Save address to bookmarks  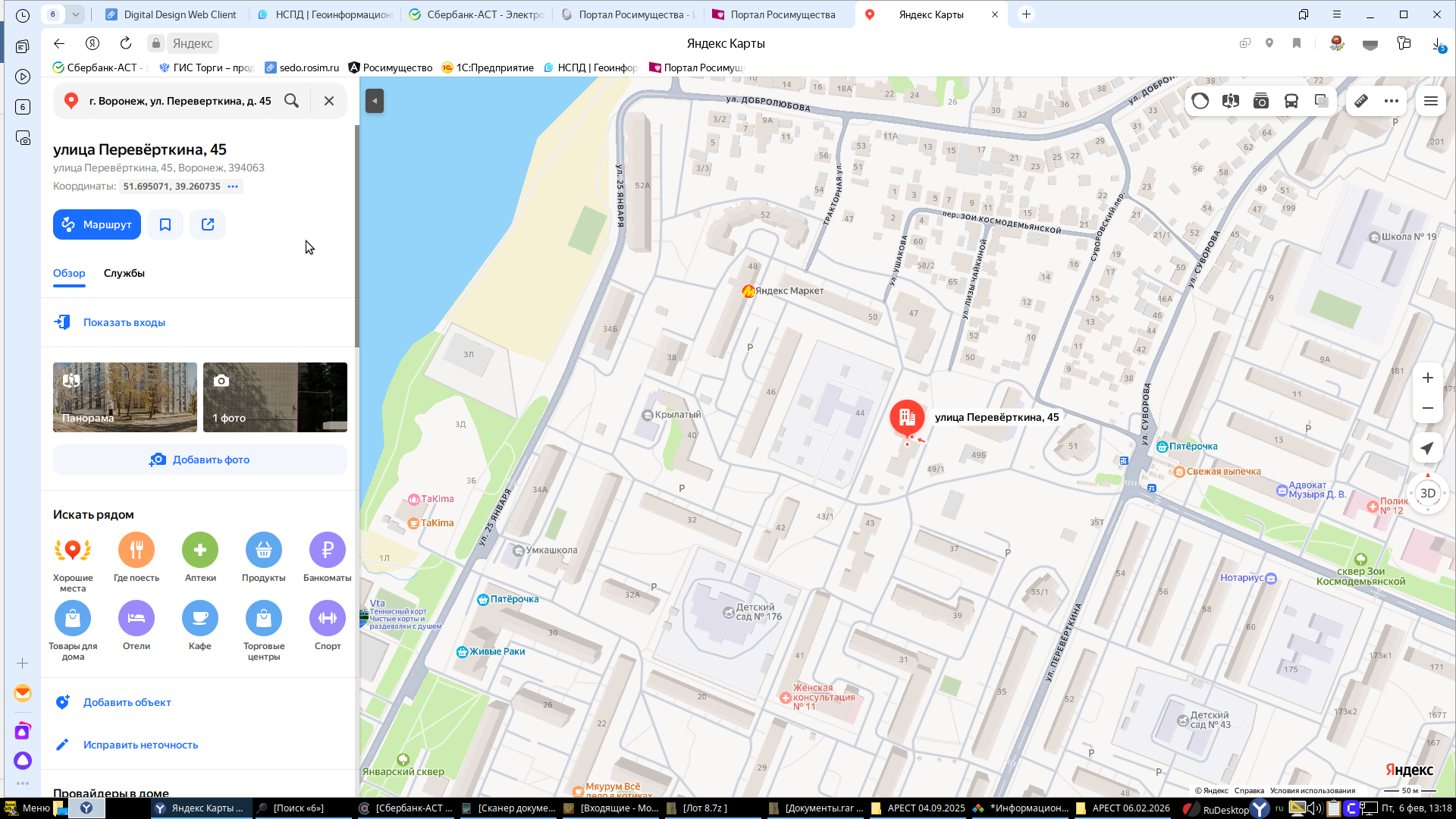(165, 224)
